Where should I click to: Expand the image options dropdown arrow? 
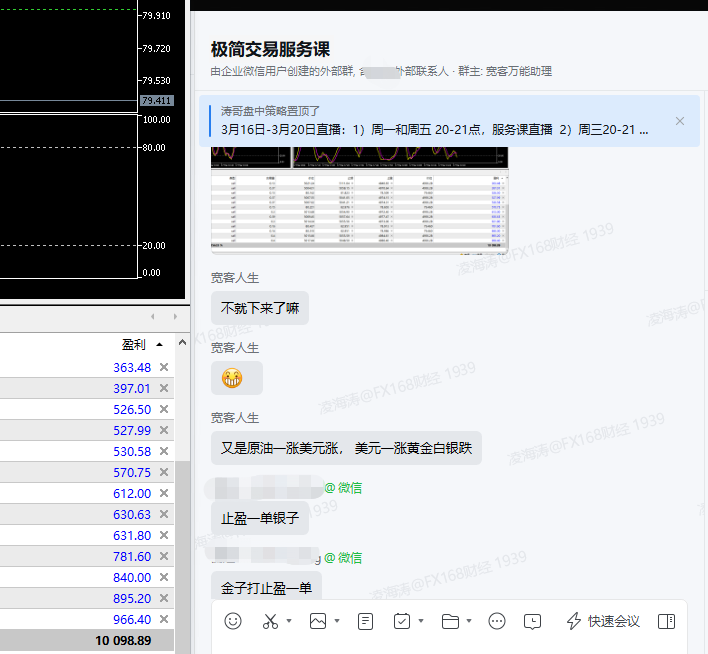coord(337,621)
